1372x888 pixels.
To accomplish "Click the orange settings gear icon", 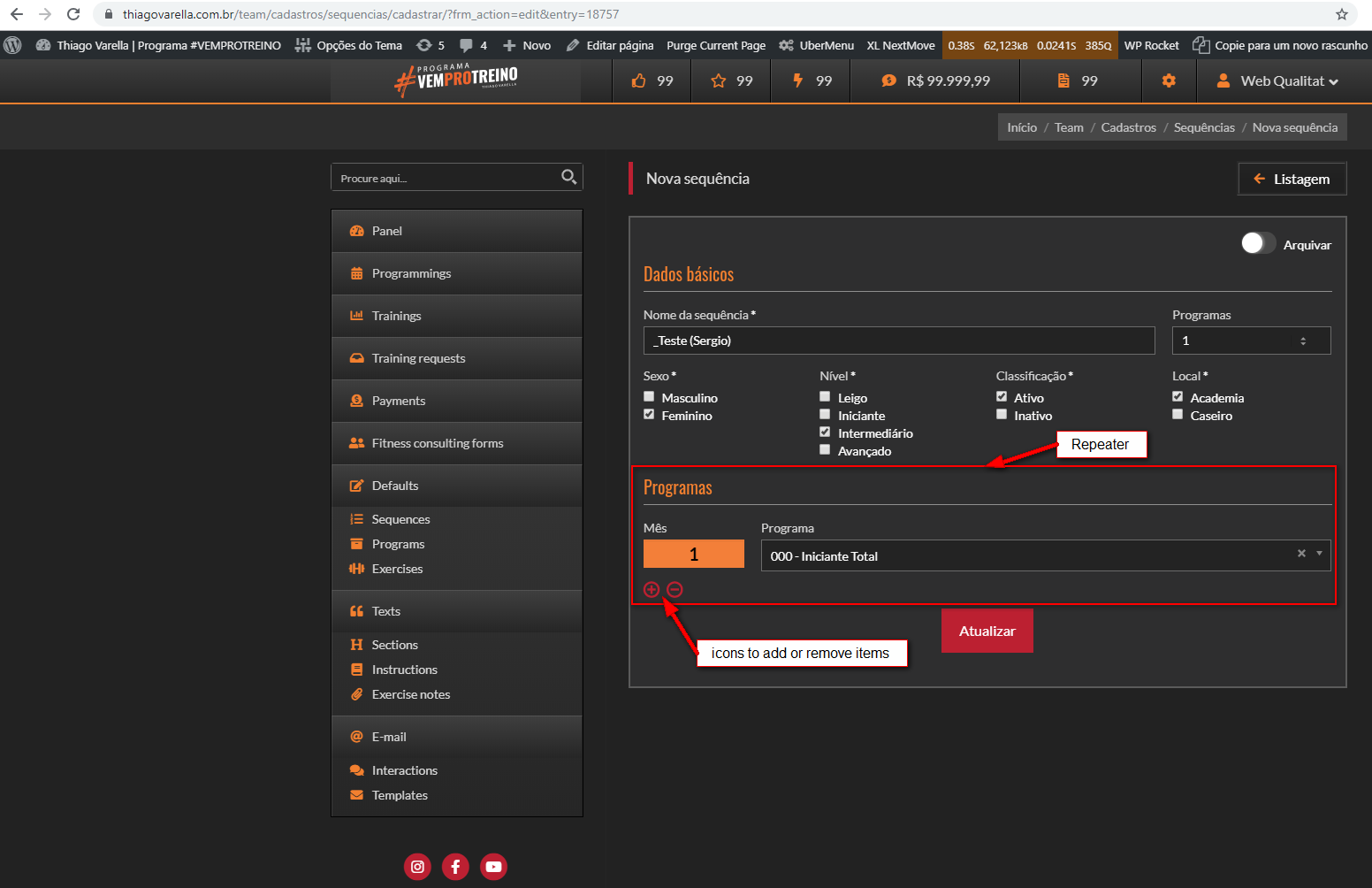I will [x=1169, y=80].
